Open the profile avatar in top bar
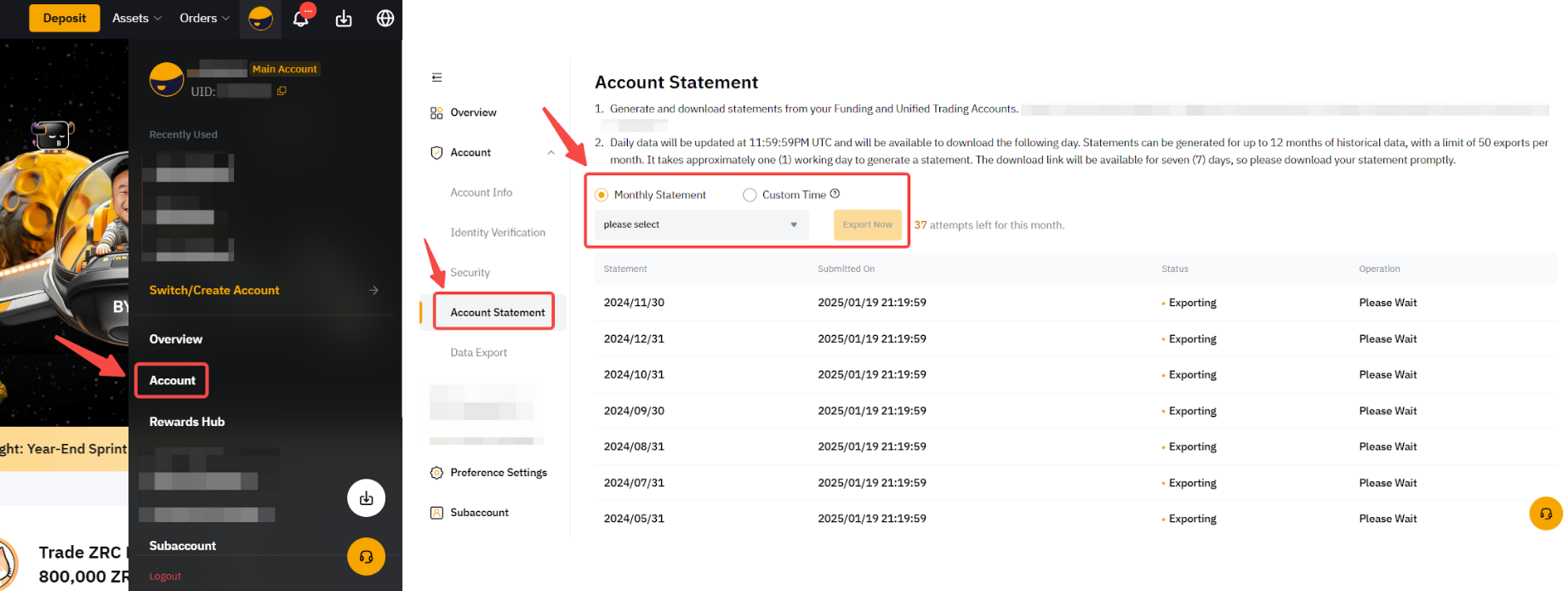1568x591 pixels. 260,19
